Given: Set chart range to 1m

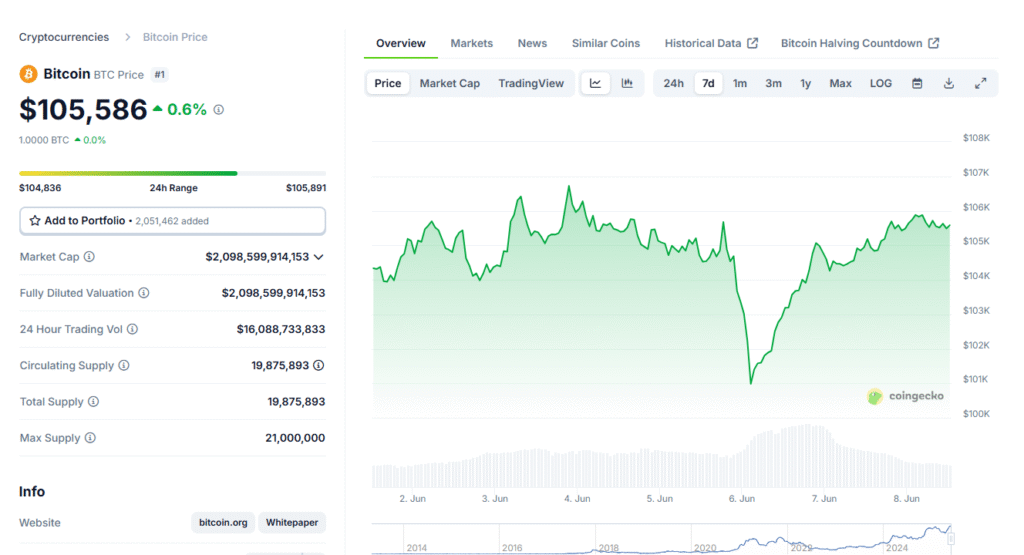Looking at the screenshot, I should [740, 83].
